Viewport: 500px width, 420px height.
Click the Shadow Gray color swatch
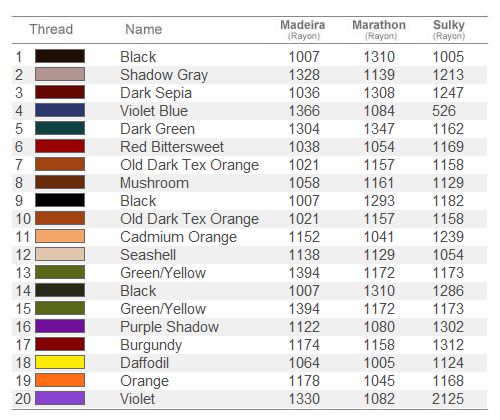click(60, 74)
